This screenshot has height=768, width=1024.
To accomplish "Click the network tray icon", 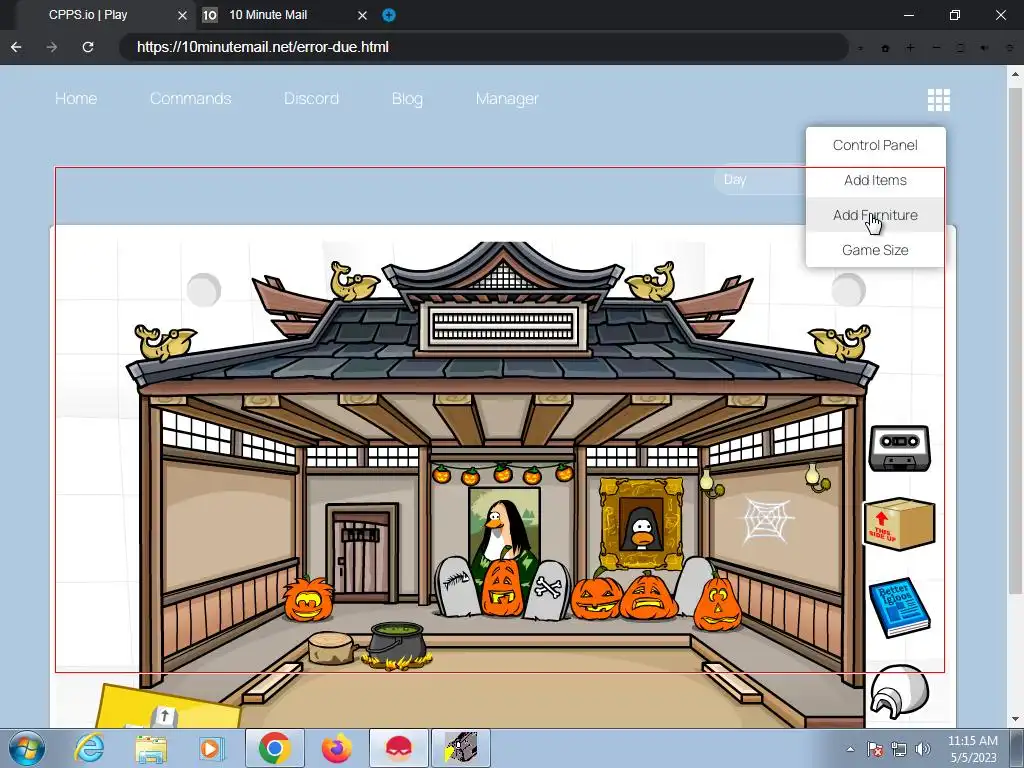I will (899, 749).
